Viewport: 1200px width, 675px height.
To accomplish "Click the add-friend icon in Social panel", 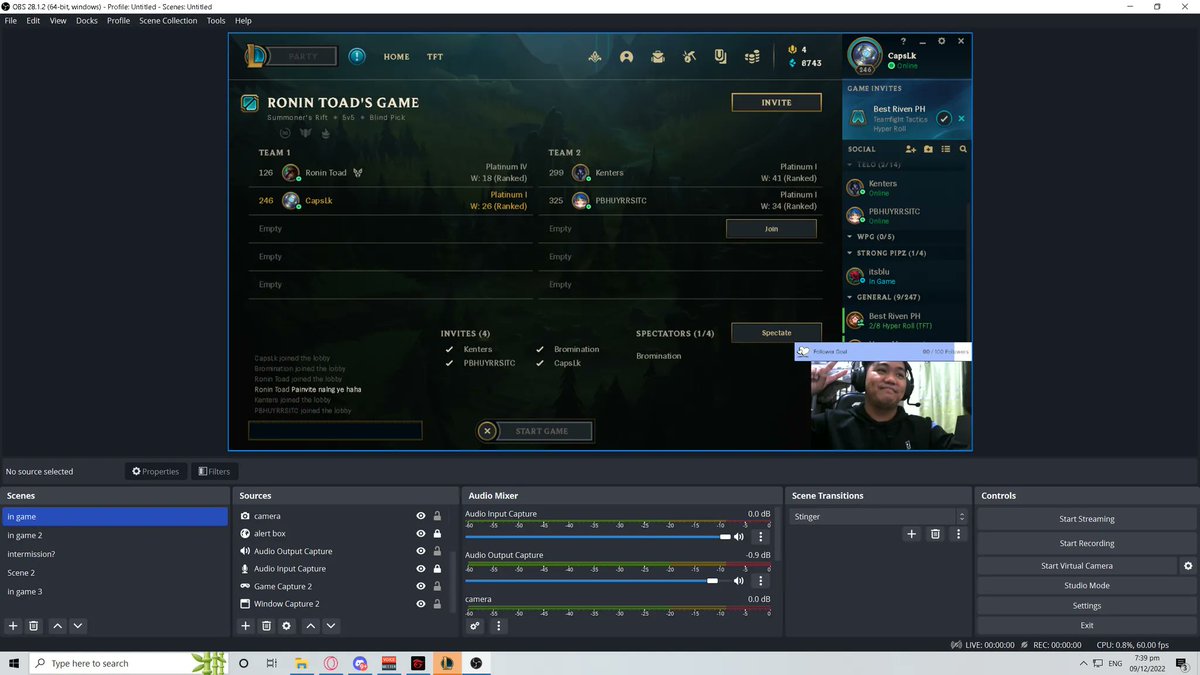I will 910,149.
